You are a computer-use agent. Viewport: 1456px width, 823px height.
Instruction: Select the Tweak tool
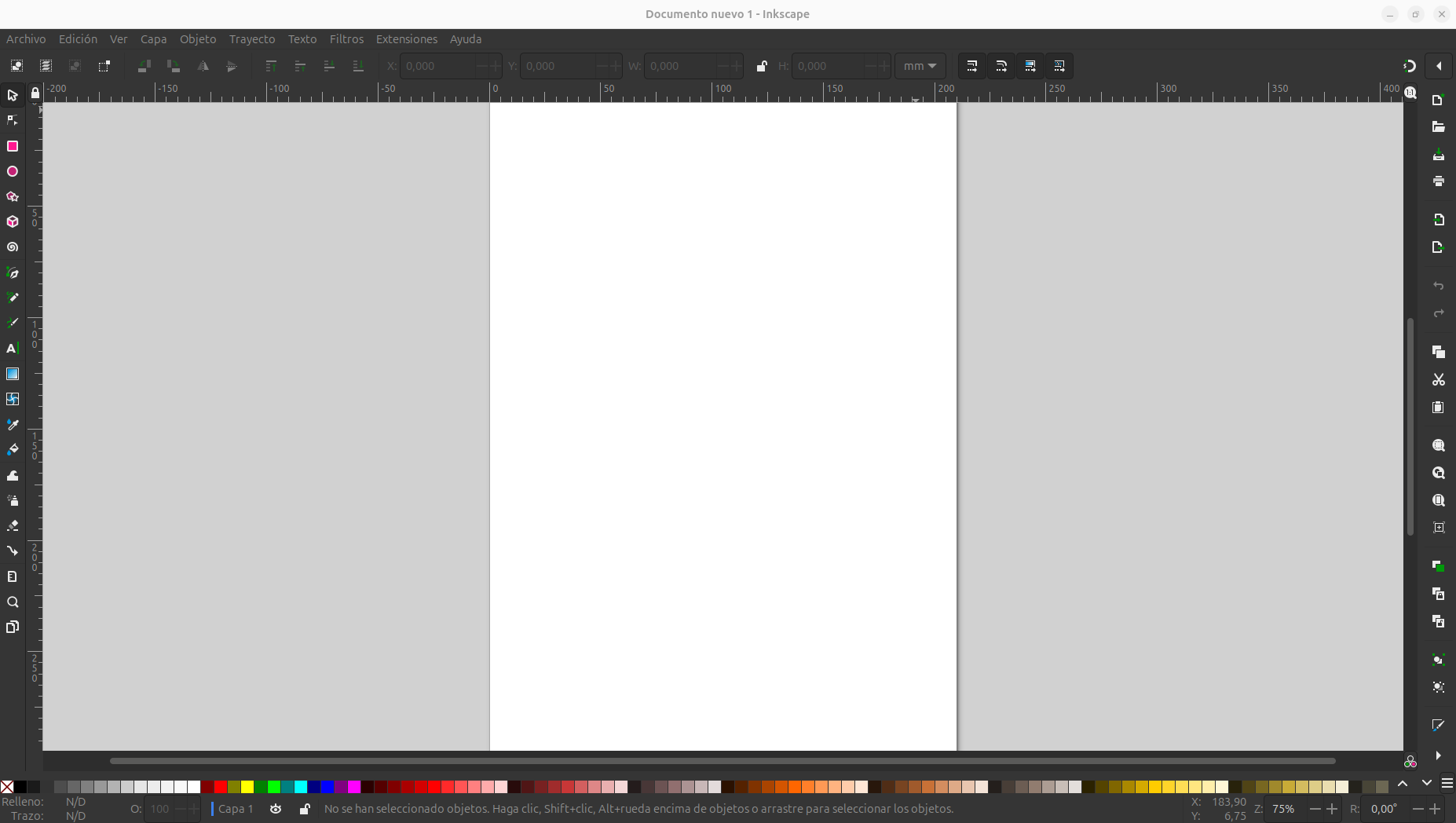tap(13, 475)
